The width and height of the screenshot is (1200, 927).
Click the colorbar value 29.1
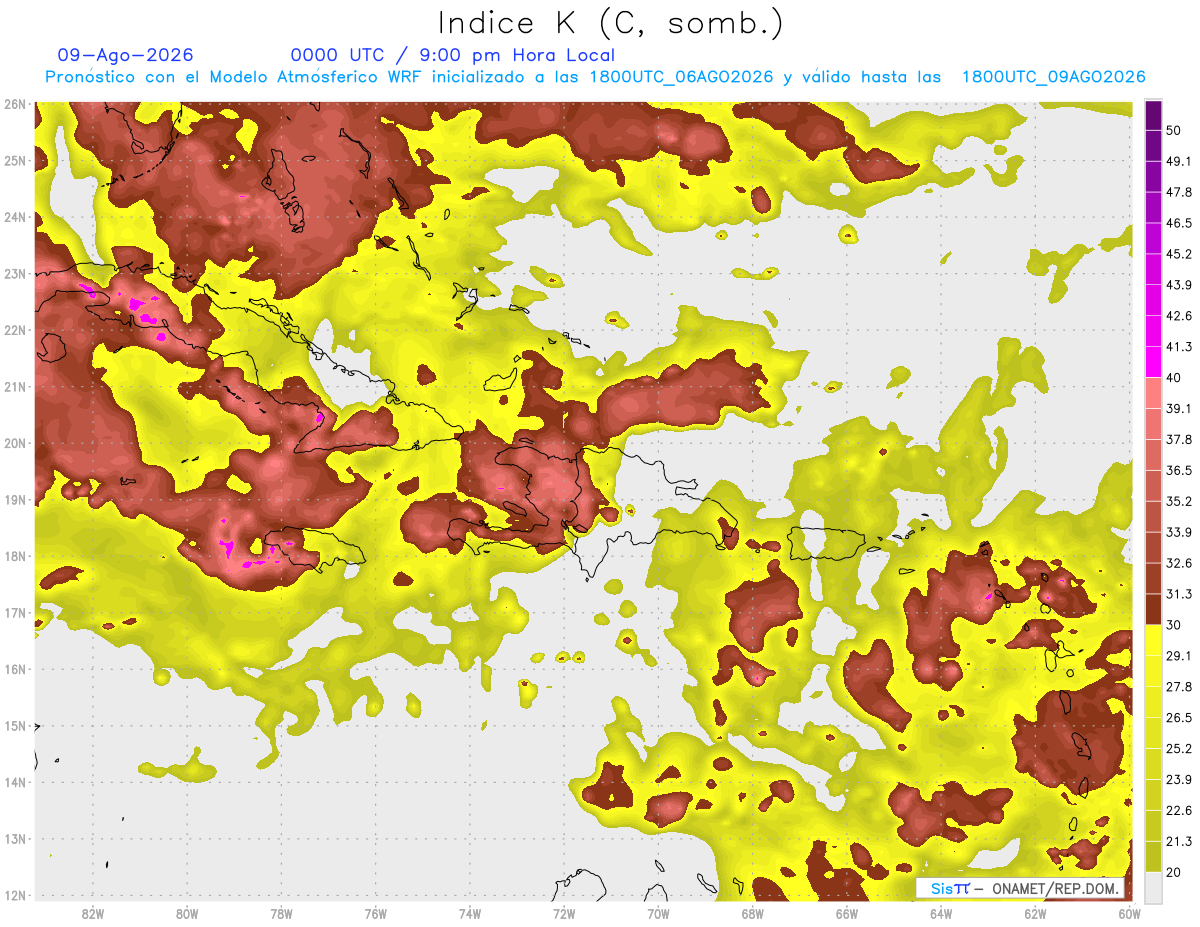[x=1179, y=656]
